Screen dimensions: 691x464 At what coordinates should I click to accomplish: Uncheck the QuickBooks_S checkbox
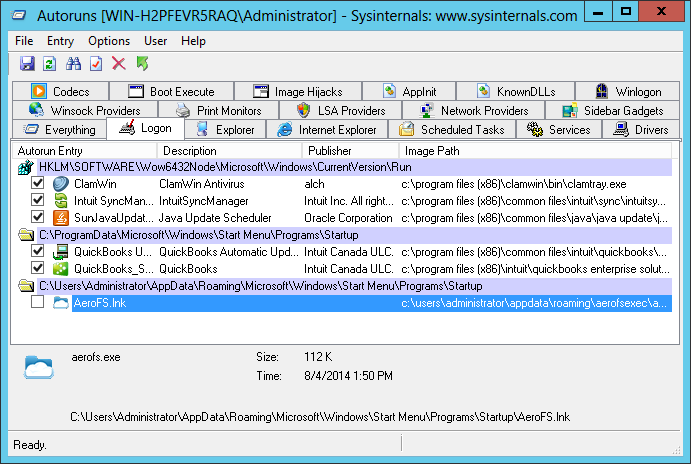pyautogui.click(x=38, y=268)
